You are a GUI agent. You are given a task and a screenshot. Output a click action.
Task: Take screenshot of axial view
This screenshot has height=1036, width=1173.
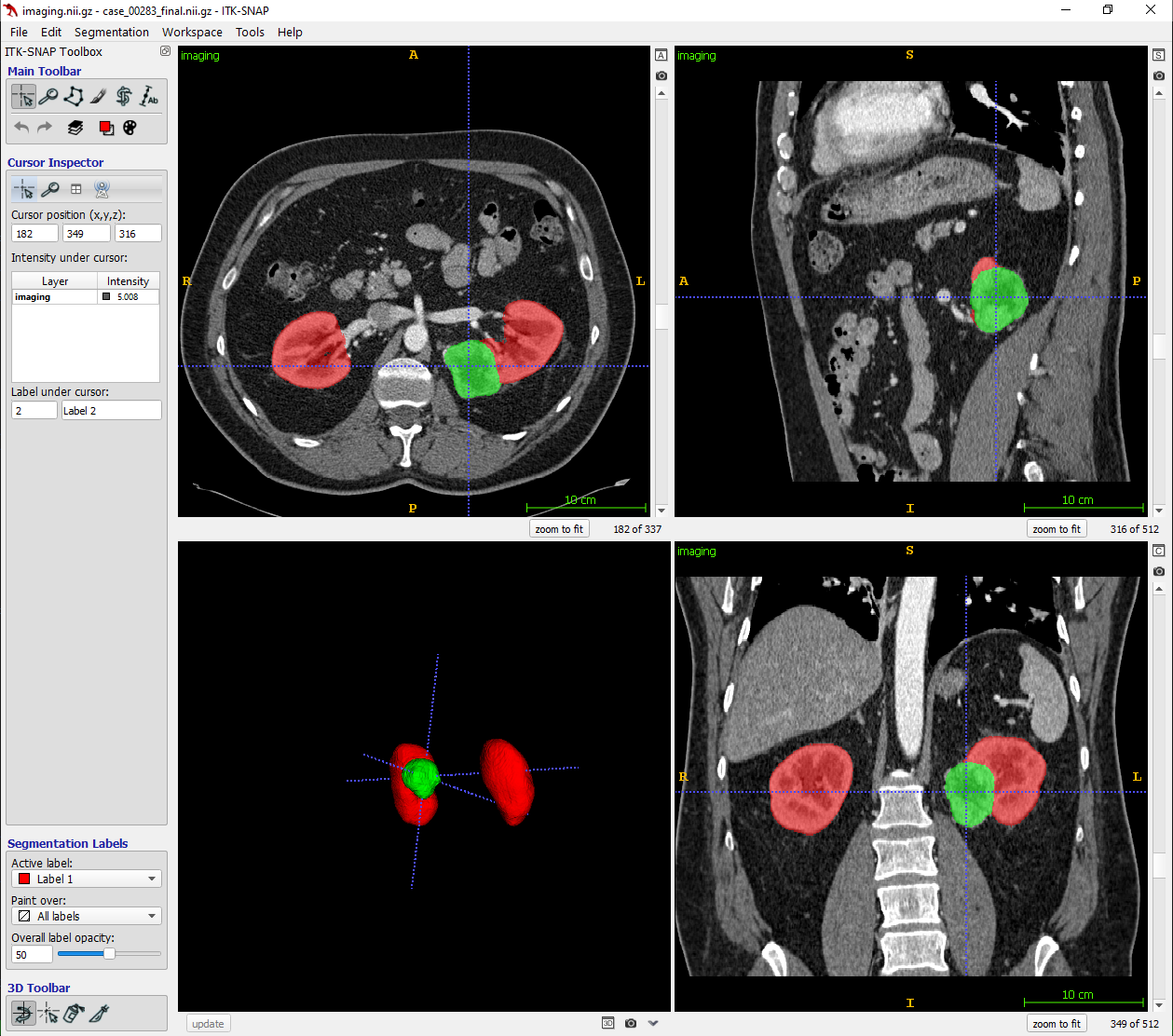point(662,75)
